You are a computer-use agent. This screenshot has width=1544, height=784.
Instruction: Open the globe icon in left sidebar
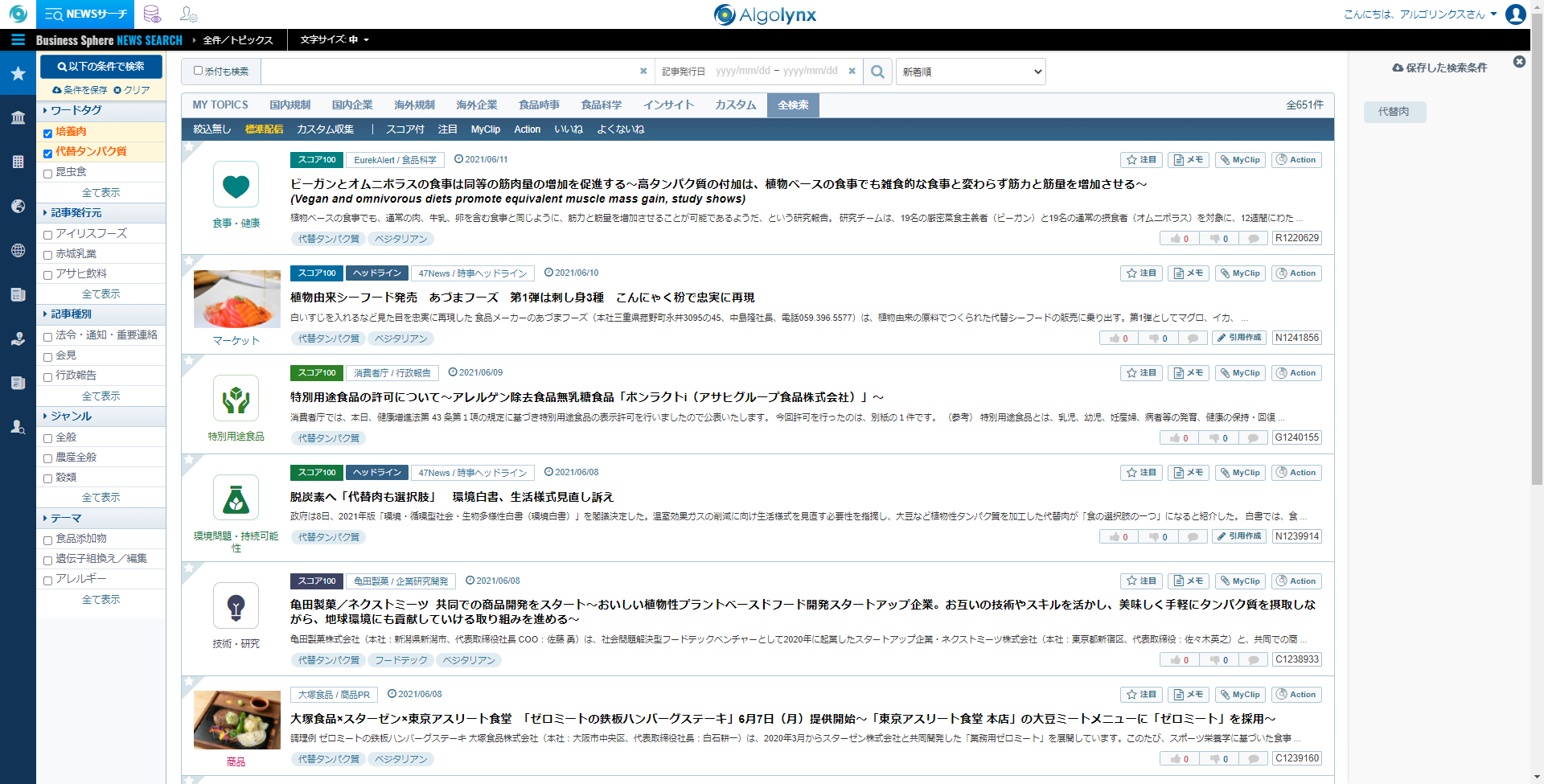click(x=18, y=250)
